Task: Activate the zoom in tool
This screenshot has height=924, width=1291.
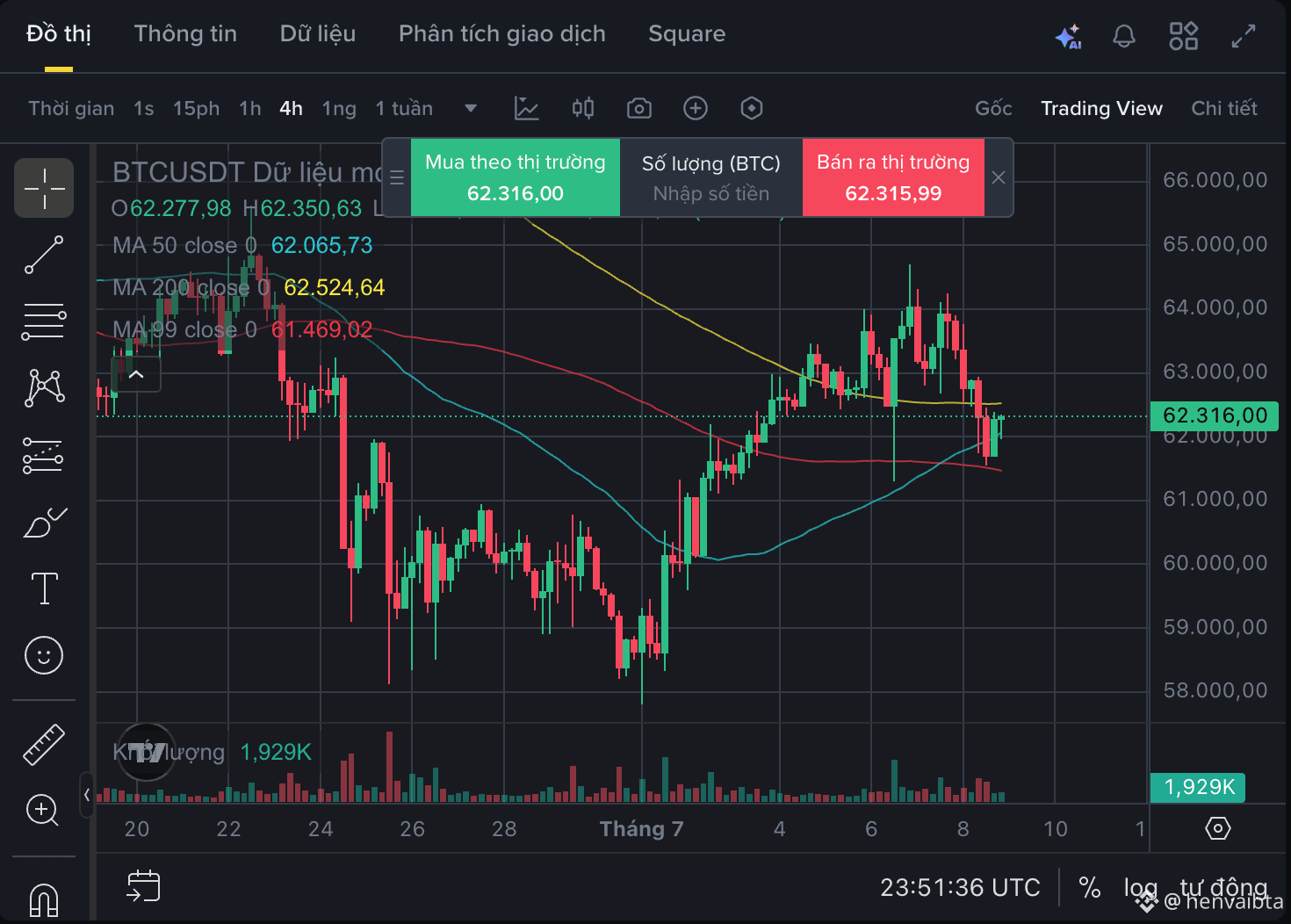Action: [x=42, y=810]
